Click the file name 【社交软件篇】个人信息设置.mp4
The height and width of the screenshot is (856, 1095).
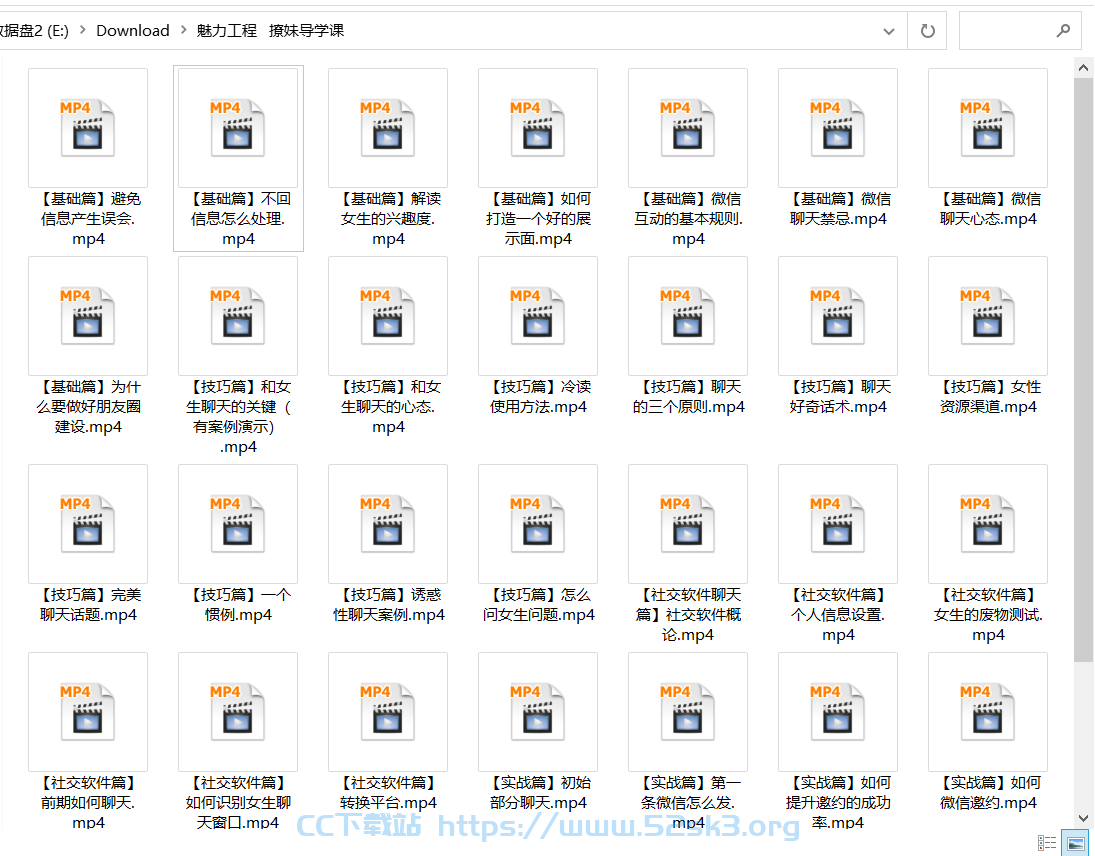coord(838,614)
